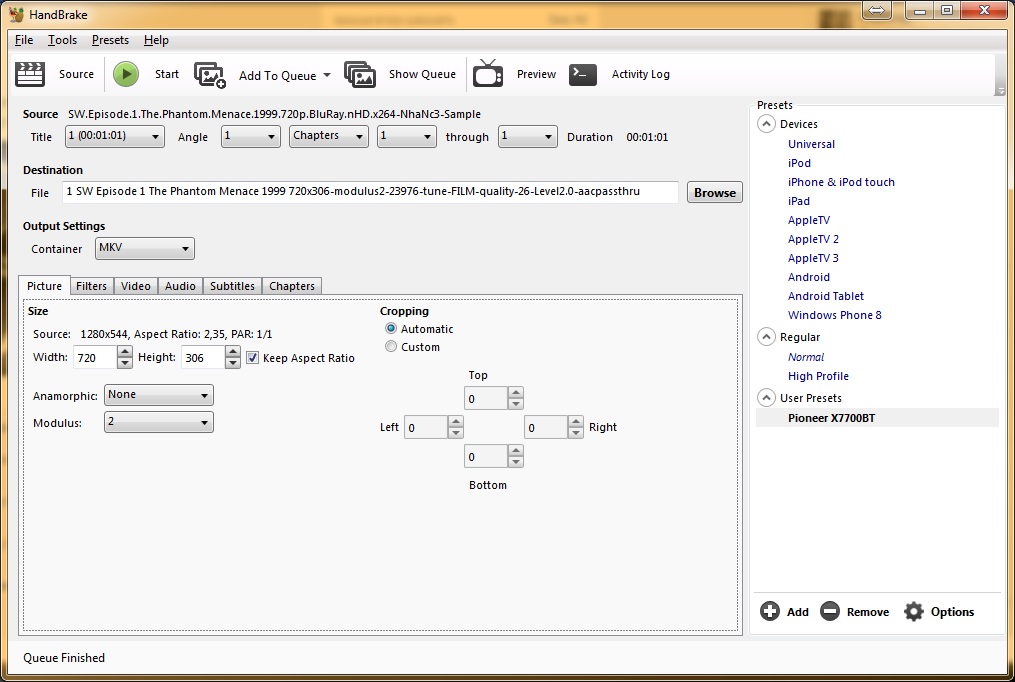The width and height of the screenshot is (1015, 682).
Task: Collapse the Regular presets group
Action: pyautogui.click(x=766, y=337)
